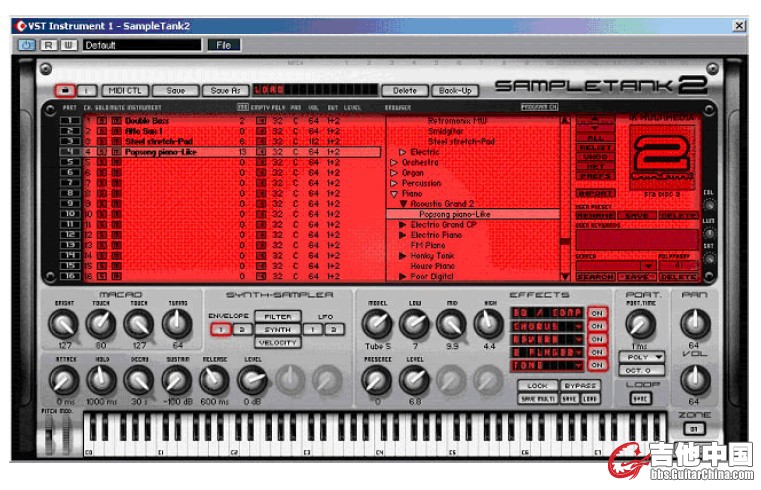Click the Delete button in top toolbar

405,90
